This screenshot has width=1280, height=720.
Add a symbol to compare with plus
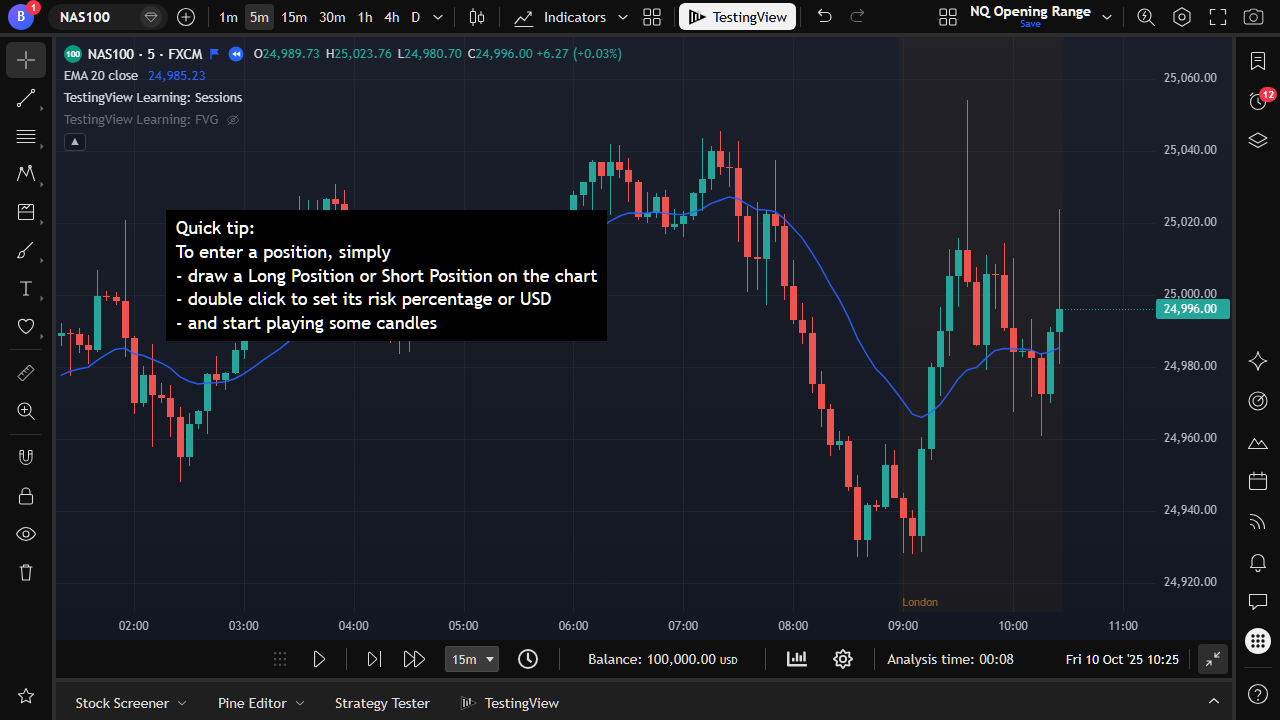[186, 17]
